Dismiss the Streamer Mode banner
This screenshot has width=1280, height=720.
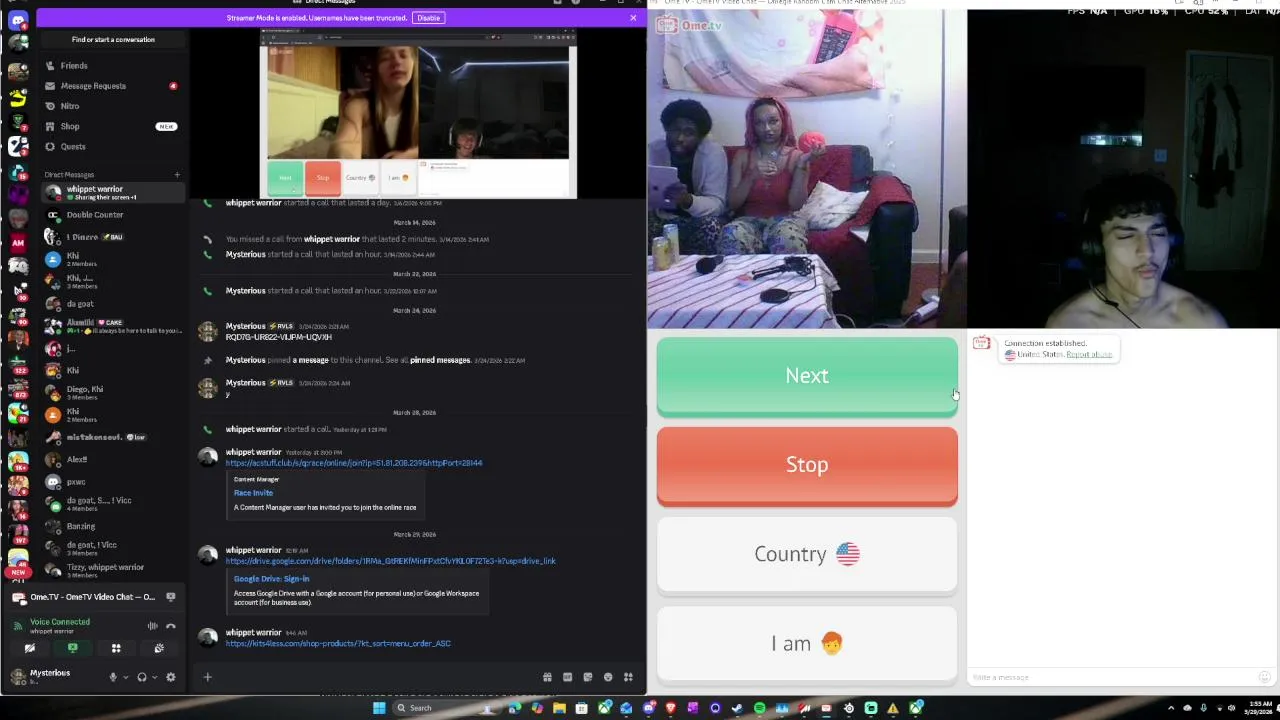point(632,18)
